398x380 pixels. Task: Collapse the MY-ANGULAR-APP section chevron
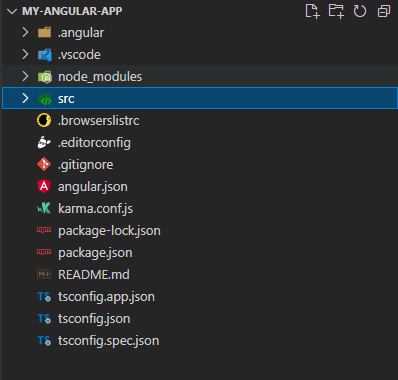[x=12, y=11]
